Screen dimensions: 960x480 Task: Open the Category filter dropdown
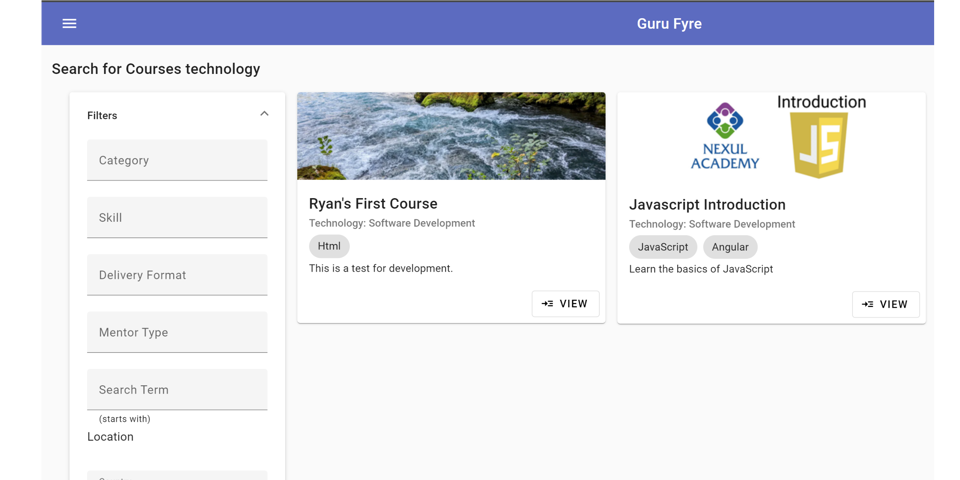pyautogui.click(x=177, y=160)
